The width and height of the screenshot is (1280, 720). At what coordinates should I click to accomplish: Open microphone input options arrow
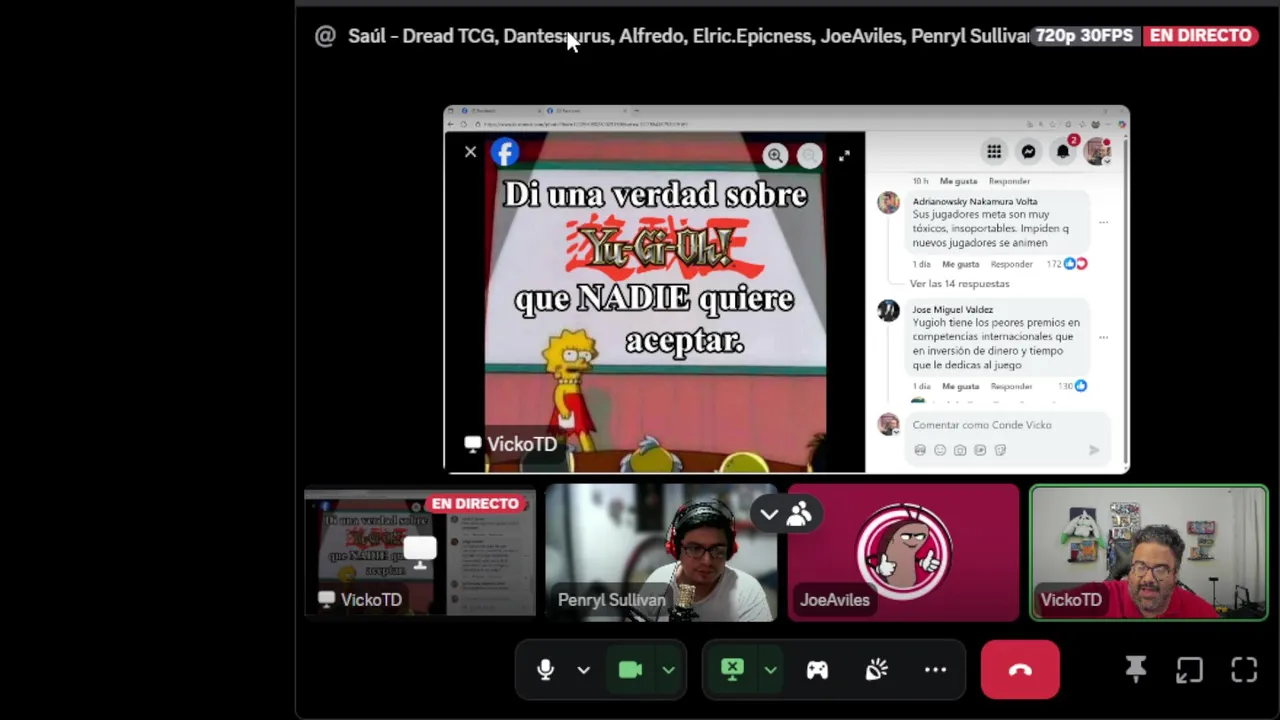583,670
